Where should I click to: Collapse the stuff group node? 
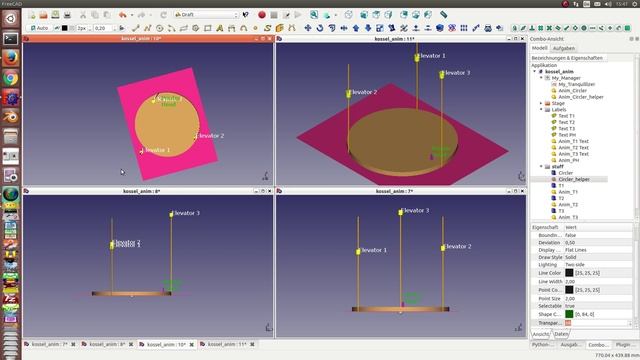pyautogui.click(x=541, y=167)
